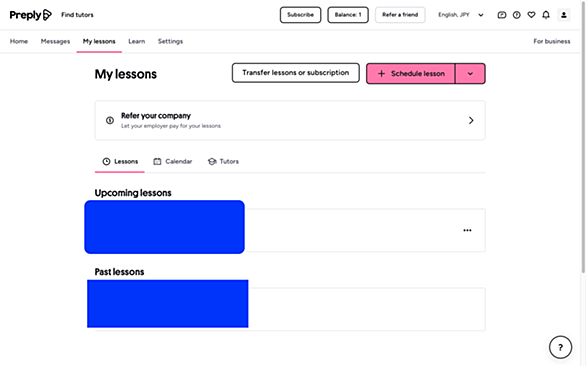
Task: Open notifications bell icon
Action: [546, 15]
